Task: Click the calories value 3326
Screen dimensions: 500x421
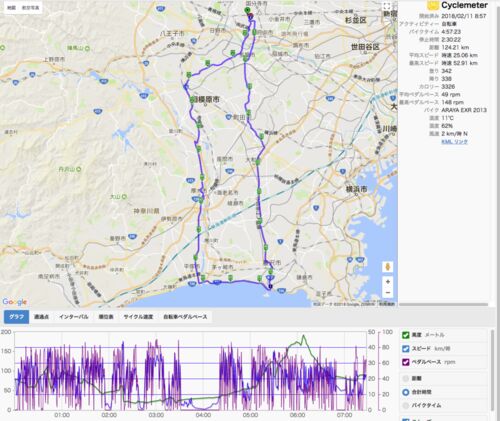Action: 448,86
